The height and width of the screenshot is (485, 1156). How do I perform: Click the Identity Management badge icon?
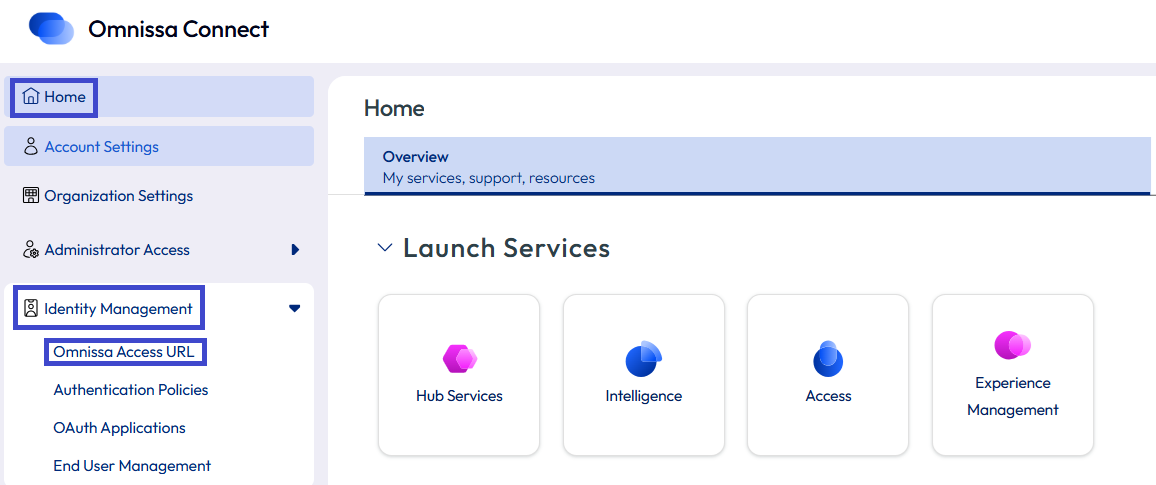pos(30,308)
